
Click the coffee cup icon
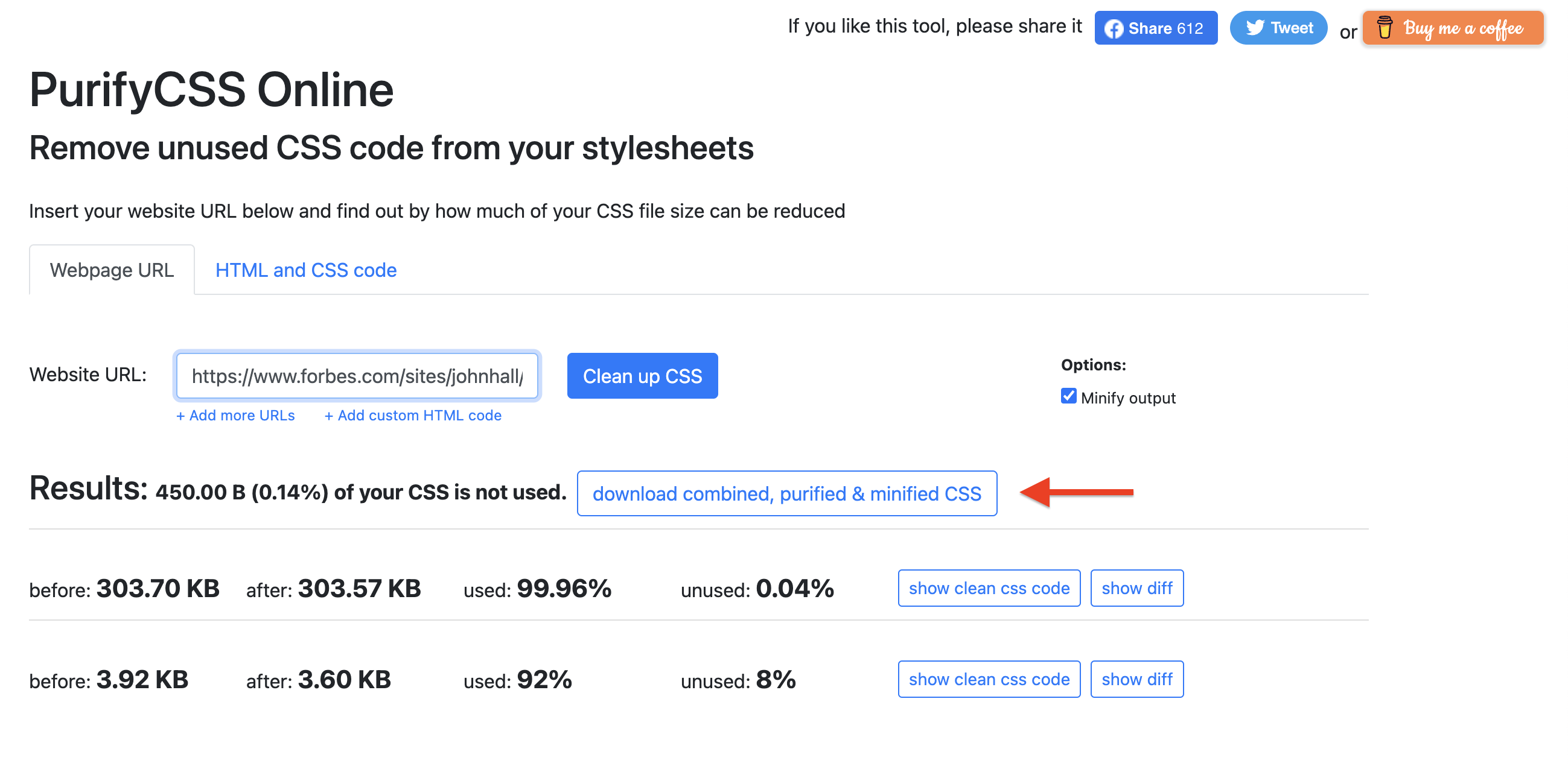pos(1384,27)
